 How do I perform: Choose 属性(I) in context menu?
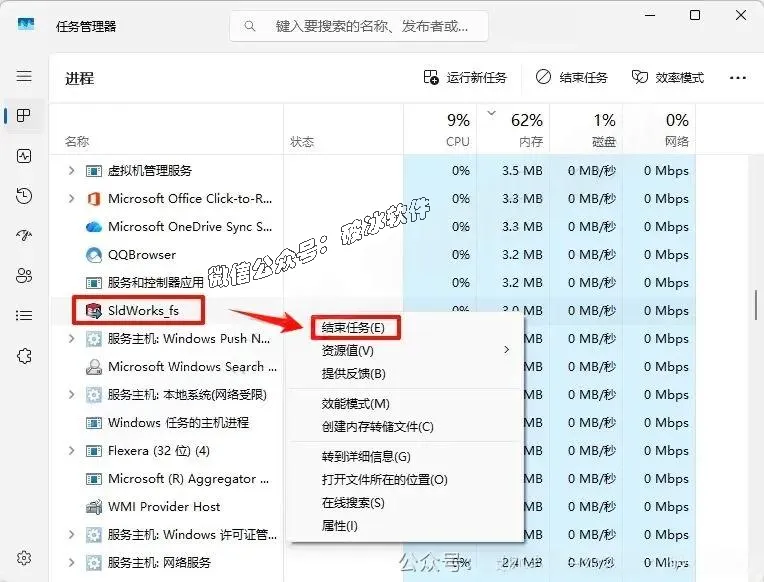click(x=340, y=526)
